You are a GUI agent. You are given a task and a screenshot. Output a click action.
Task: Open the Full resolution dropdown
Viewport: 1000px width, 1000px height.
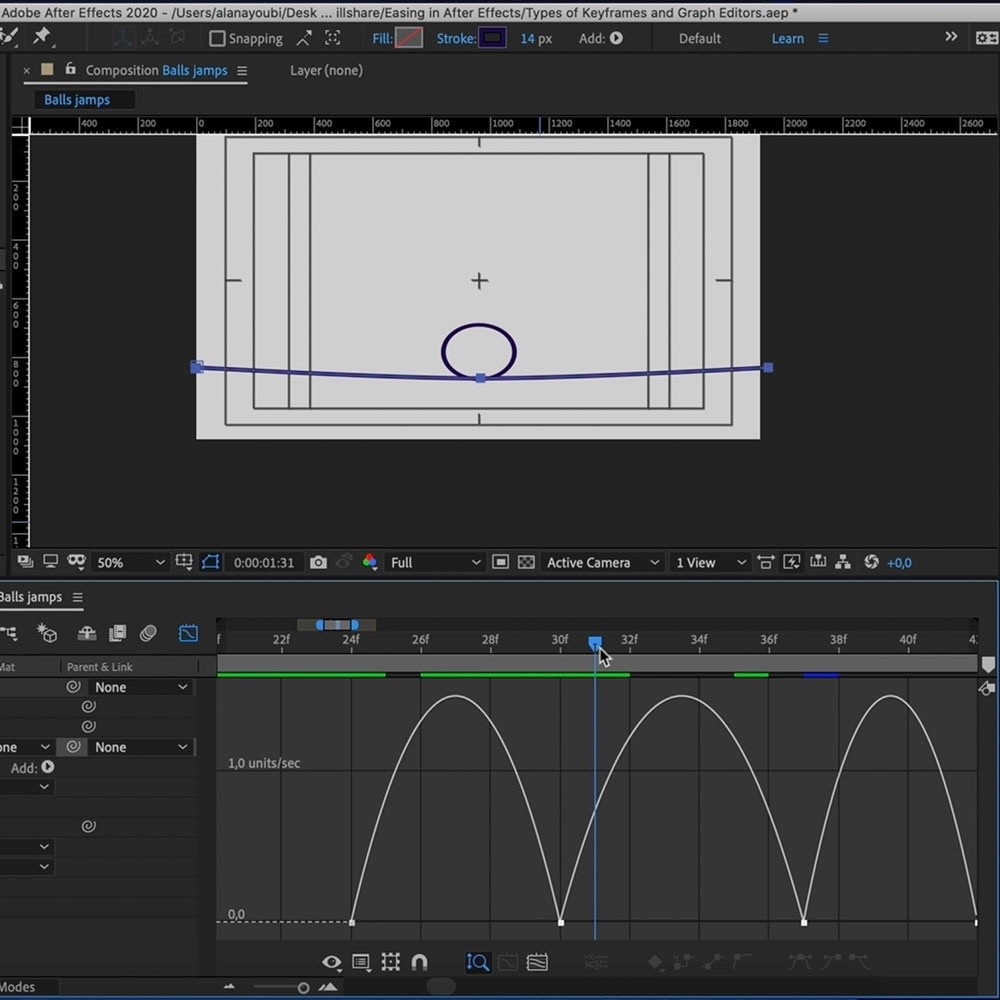tap(435, 563)
